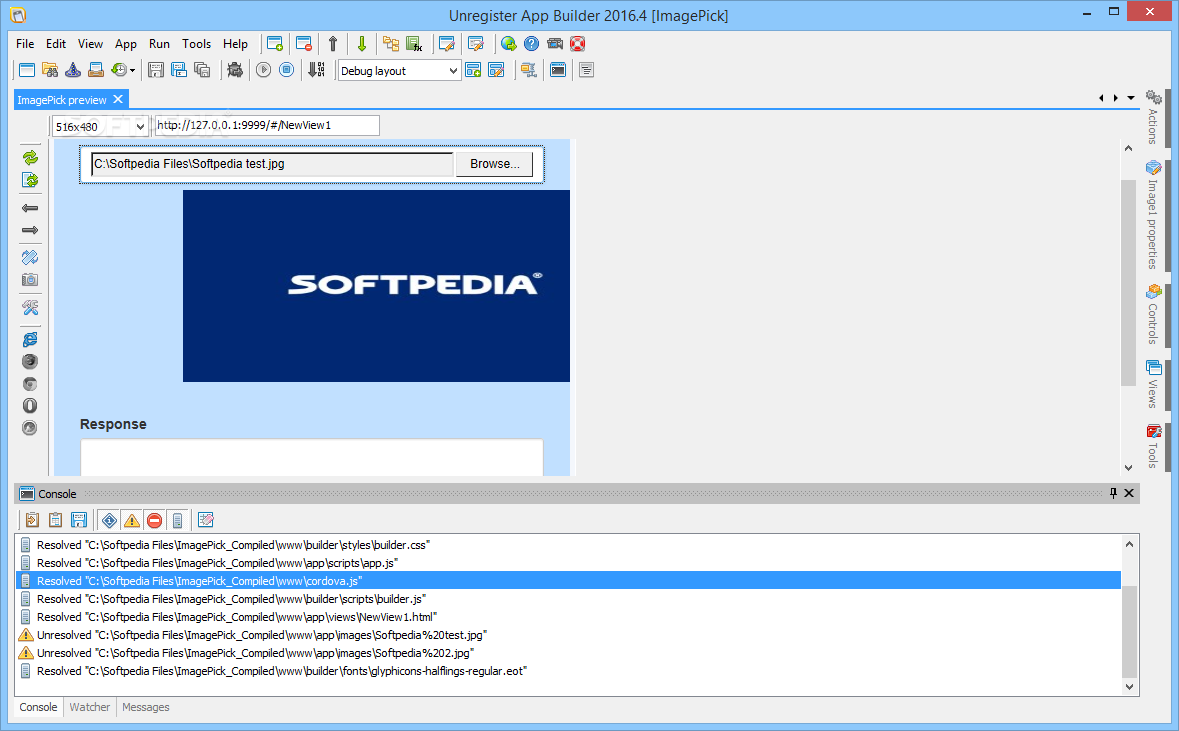Click the green refresh preview icon
The height and width of the screenshot is (731, 1179).
[30, 158]
